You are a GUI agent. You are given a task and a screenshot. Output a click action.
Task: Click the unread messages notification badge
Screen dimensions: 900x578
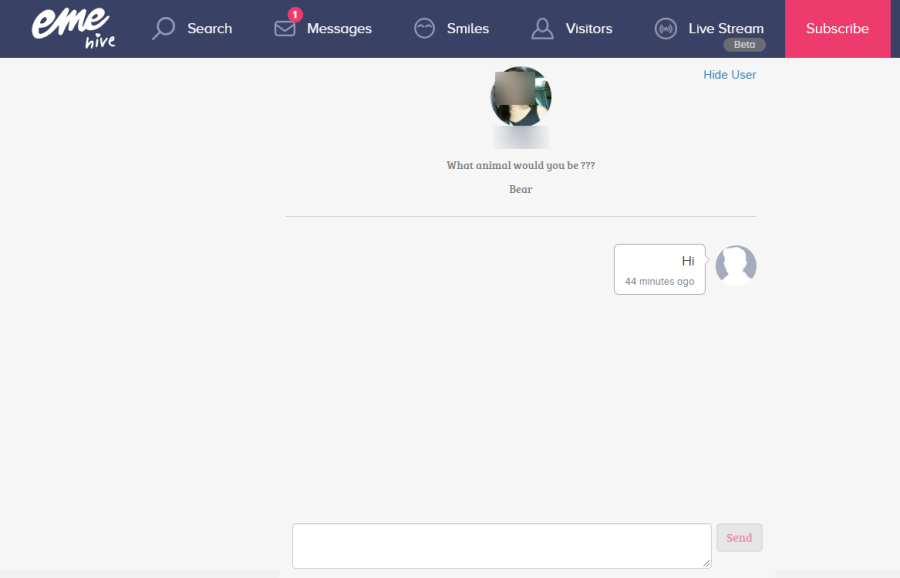tap(293, 14)
